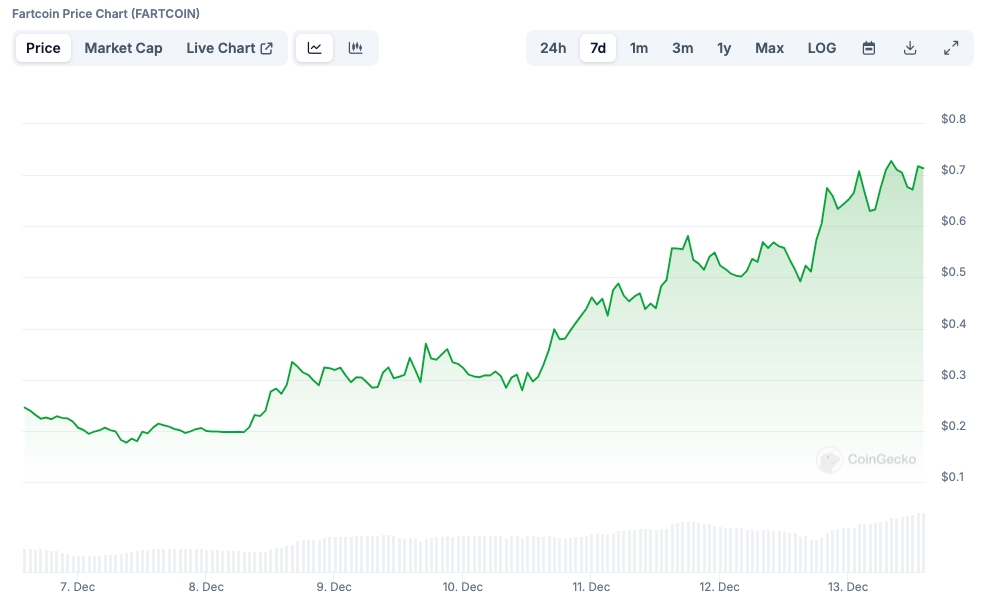This screenshot has width=989, height=600.
Task: Click the 10. Dec date label
Action: pyautogui.click(x=462, y=587)
